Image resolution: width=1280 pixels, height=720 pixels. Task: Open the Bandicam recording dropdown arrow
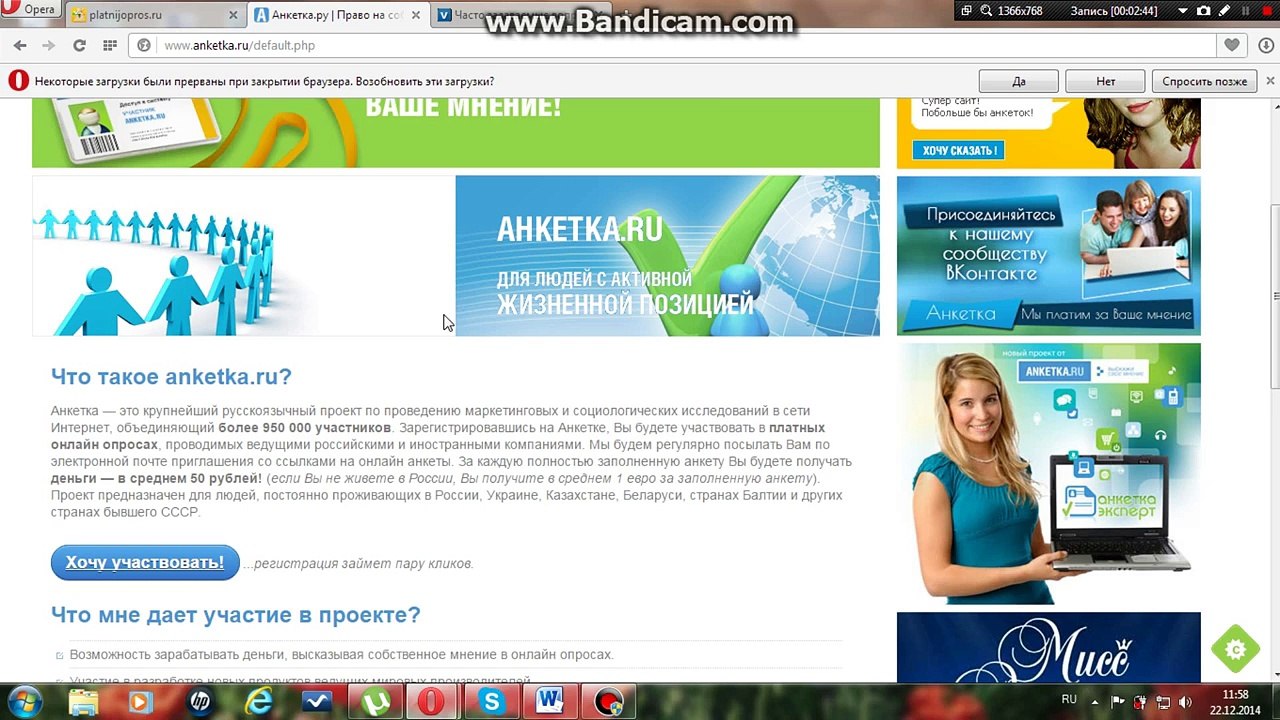pos(1182,11)
